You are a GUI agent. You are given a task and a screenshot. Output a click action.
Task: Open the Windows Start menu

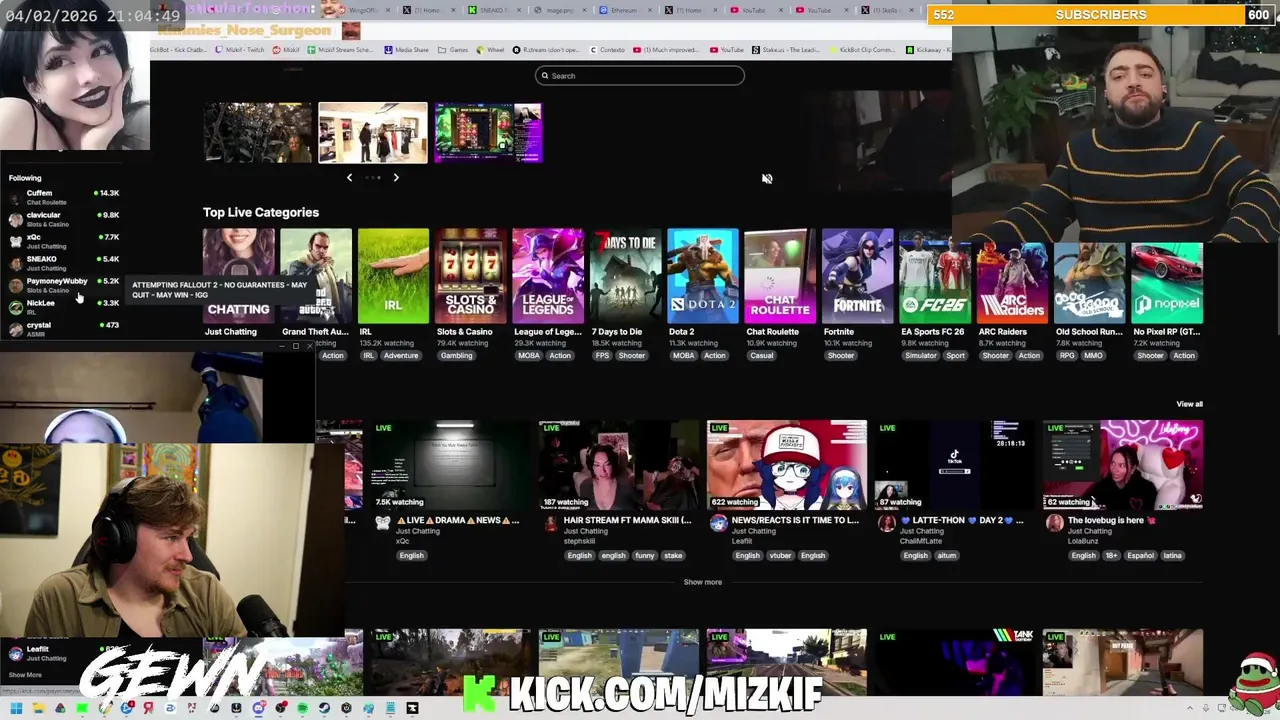[16, 708]
